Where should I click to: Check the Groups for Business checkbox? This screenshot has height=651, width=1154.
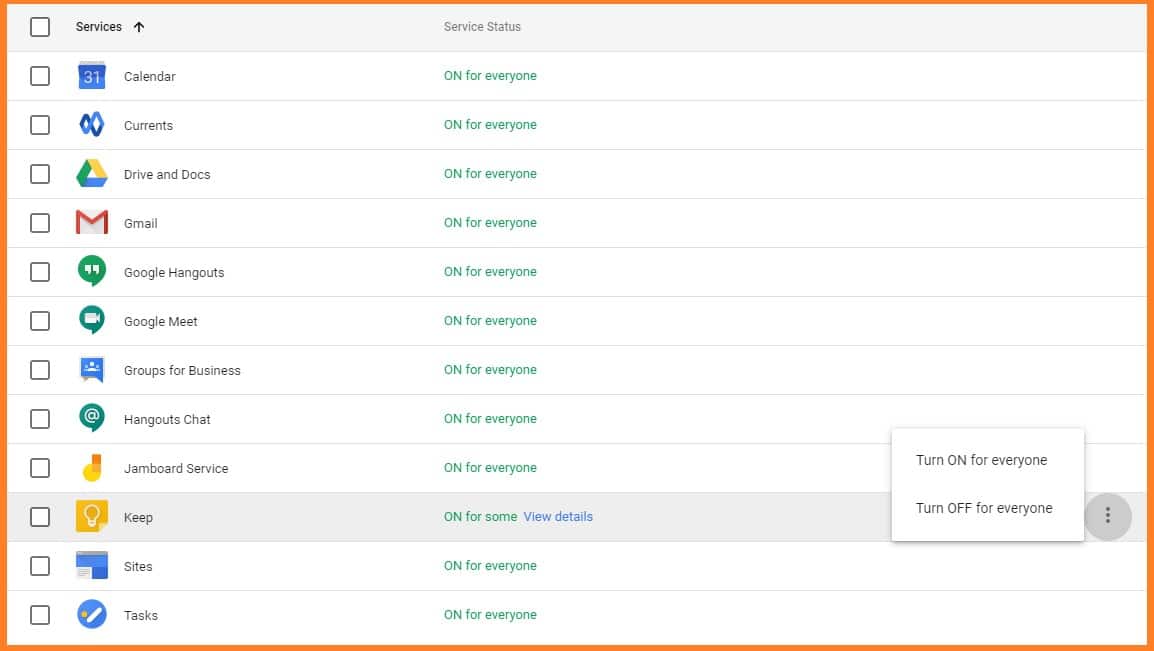pyautogui.click(x=40, y=370)
